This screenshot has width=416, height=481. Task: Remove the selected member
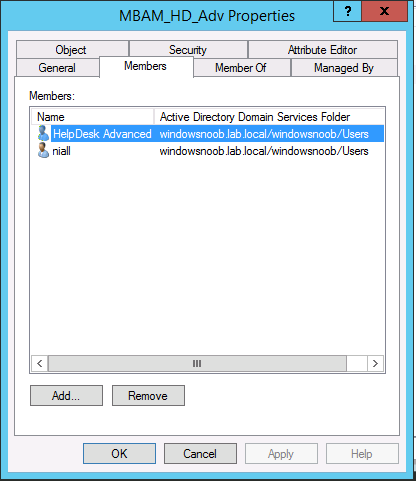coord(148,396)
